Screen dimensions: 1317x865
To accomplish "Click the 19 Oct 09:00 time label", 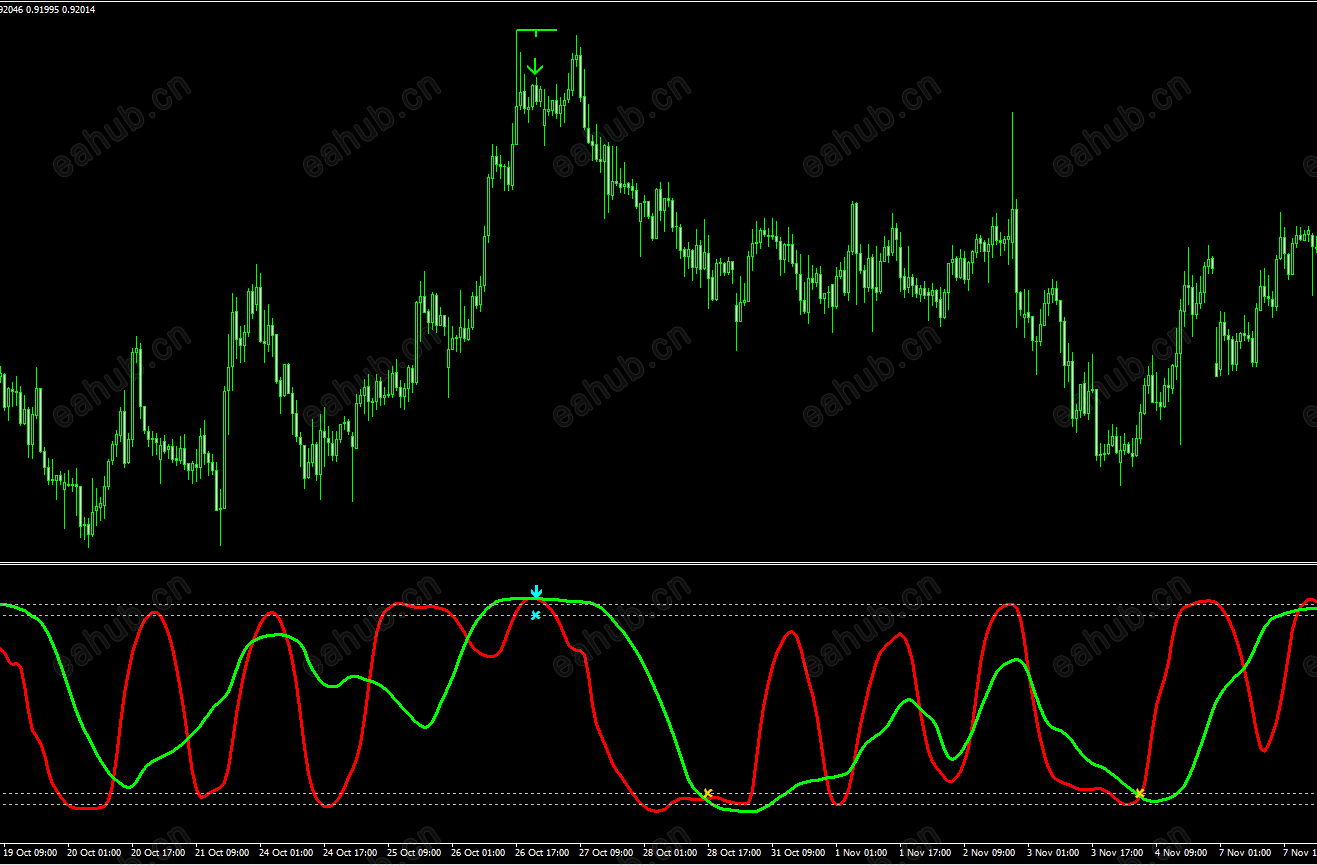I will [29, 853].
